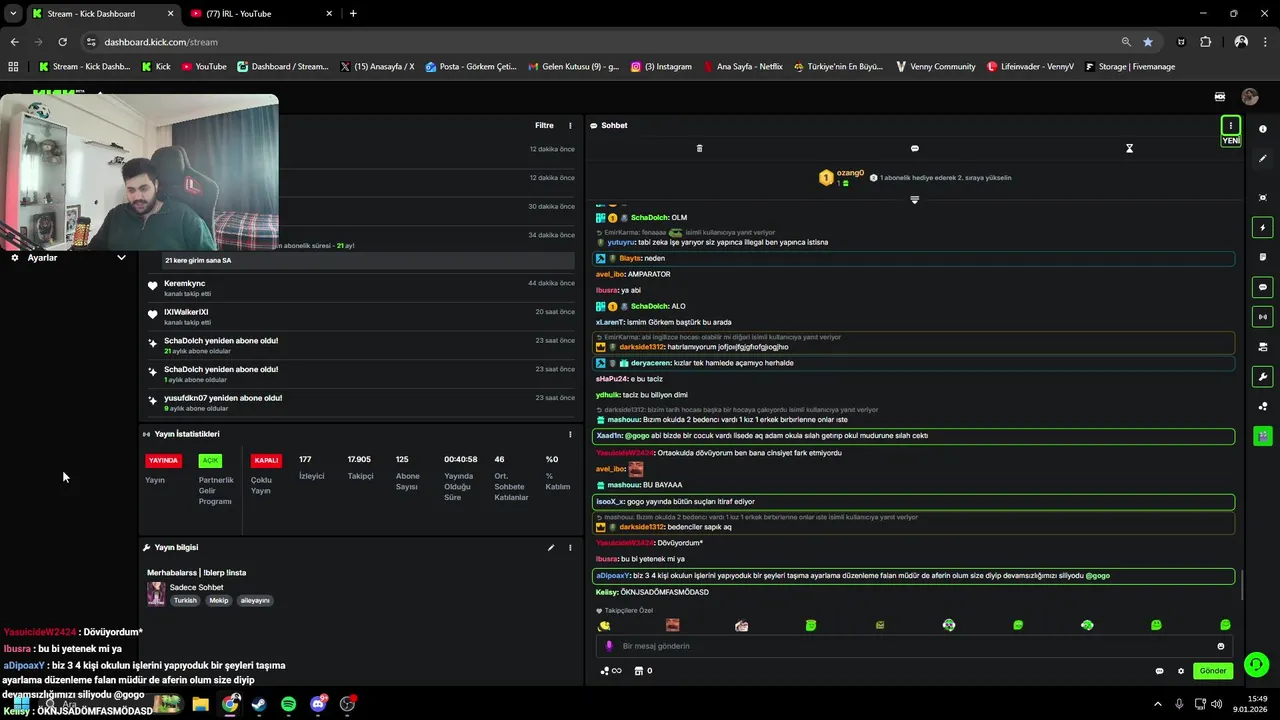Image resolution: width=1280 pixels, height=720 pixels.
Task: Collapse the gift leaderboard with the chevron
Action: pyautogui.click(x=914, y=200)
